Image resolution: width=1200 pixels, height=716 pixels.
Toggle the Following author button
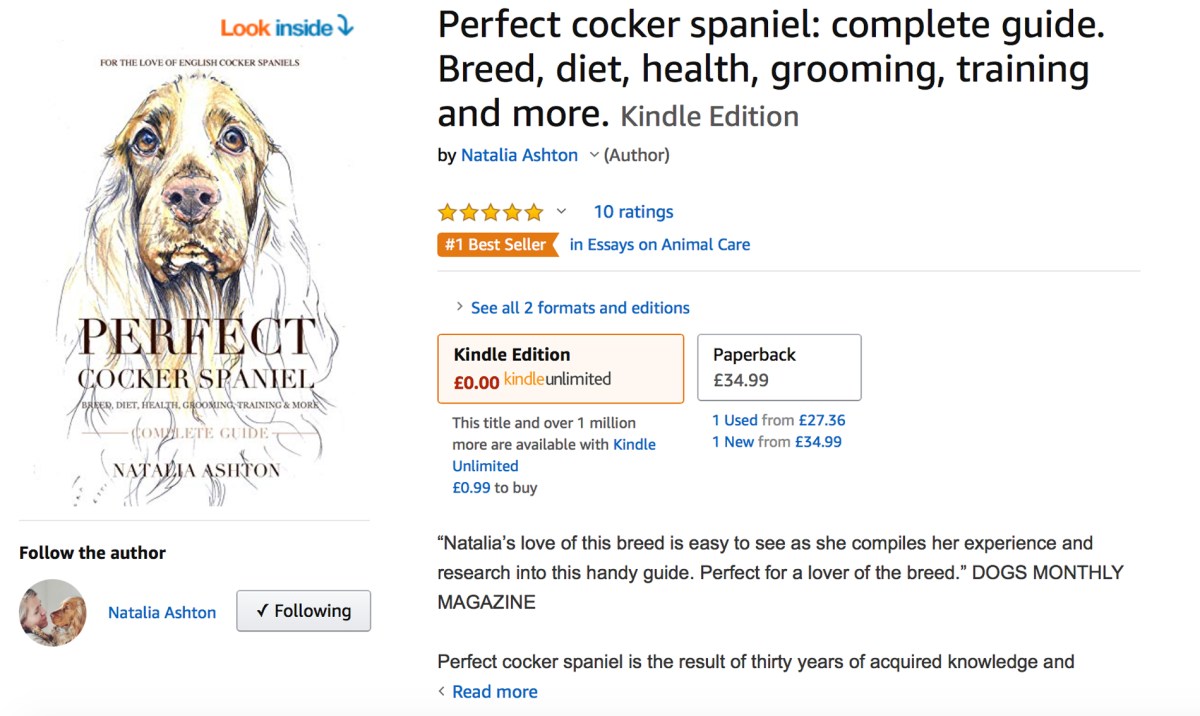(x=303, y=611)
